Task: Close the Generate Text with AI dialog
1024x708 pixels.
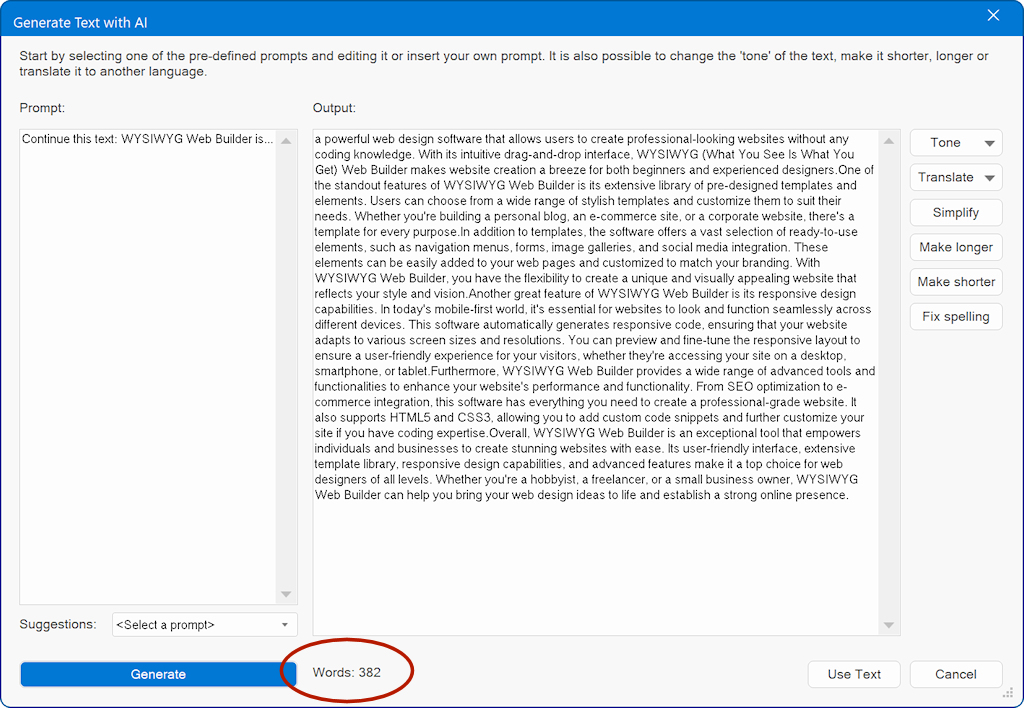Action: (x=993, y=15)
